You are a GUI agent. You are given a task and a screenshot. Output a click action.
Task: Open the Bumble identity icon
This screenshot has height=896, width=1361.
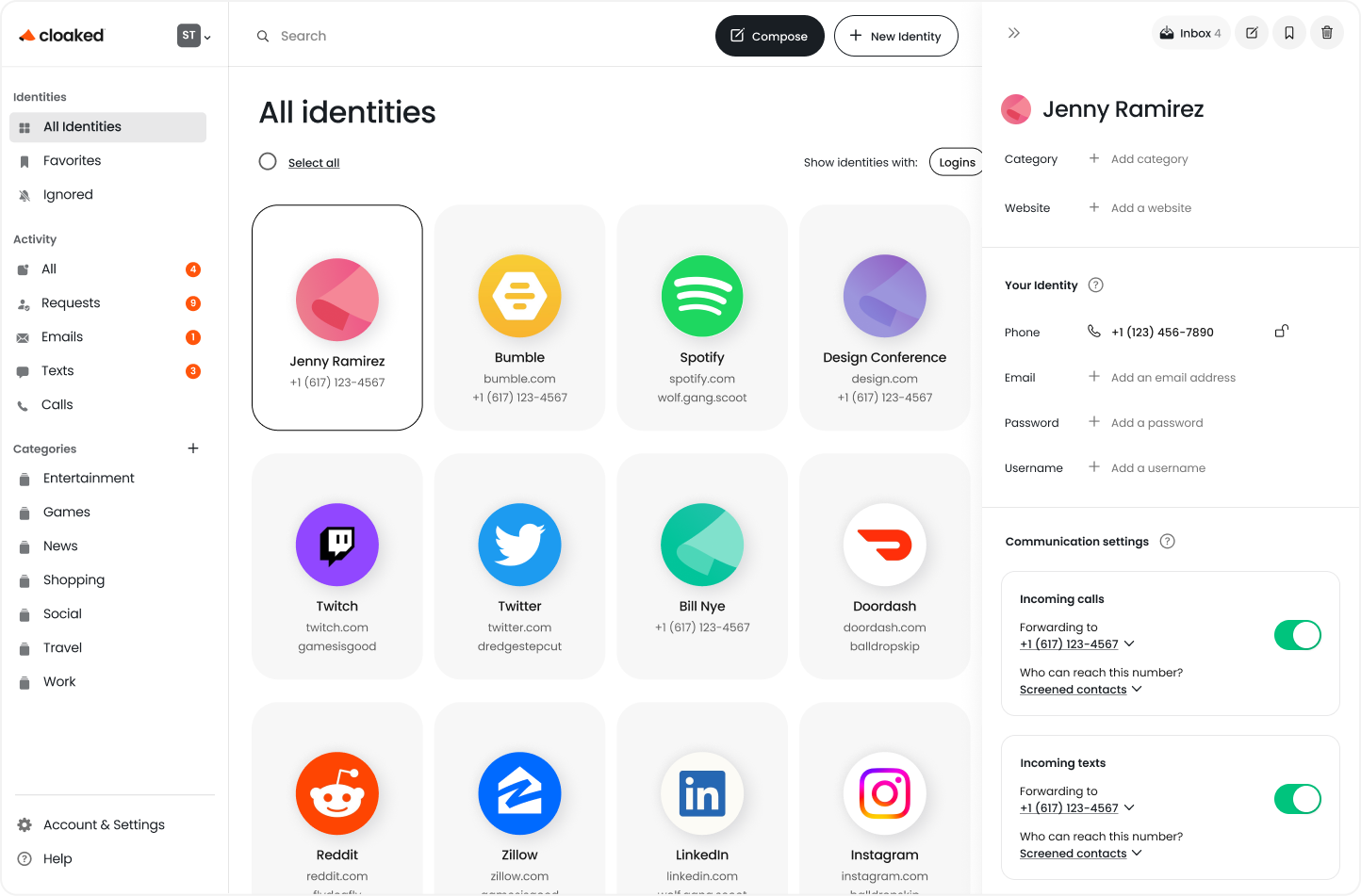tap(519, 297)
